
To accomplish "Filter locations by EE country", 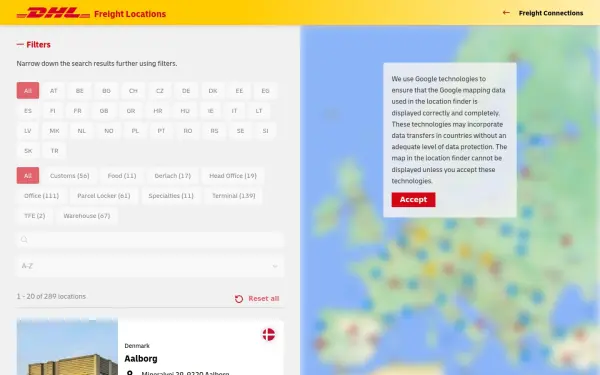I will 239,91.
